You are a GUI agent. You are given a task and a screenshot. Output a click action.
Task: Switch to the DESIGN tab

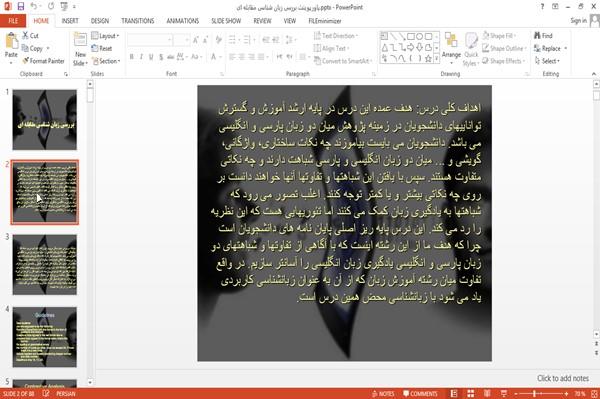pos(99,21)
